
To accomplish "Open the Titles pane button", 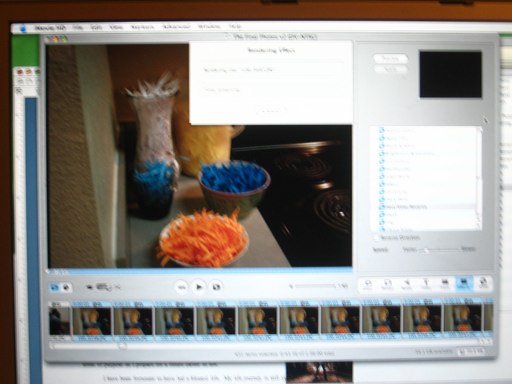I will point(426,285).
